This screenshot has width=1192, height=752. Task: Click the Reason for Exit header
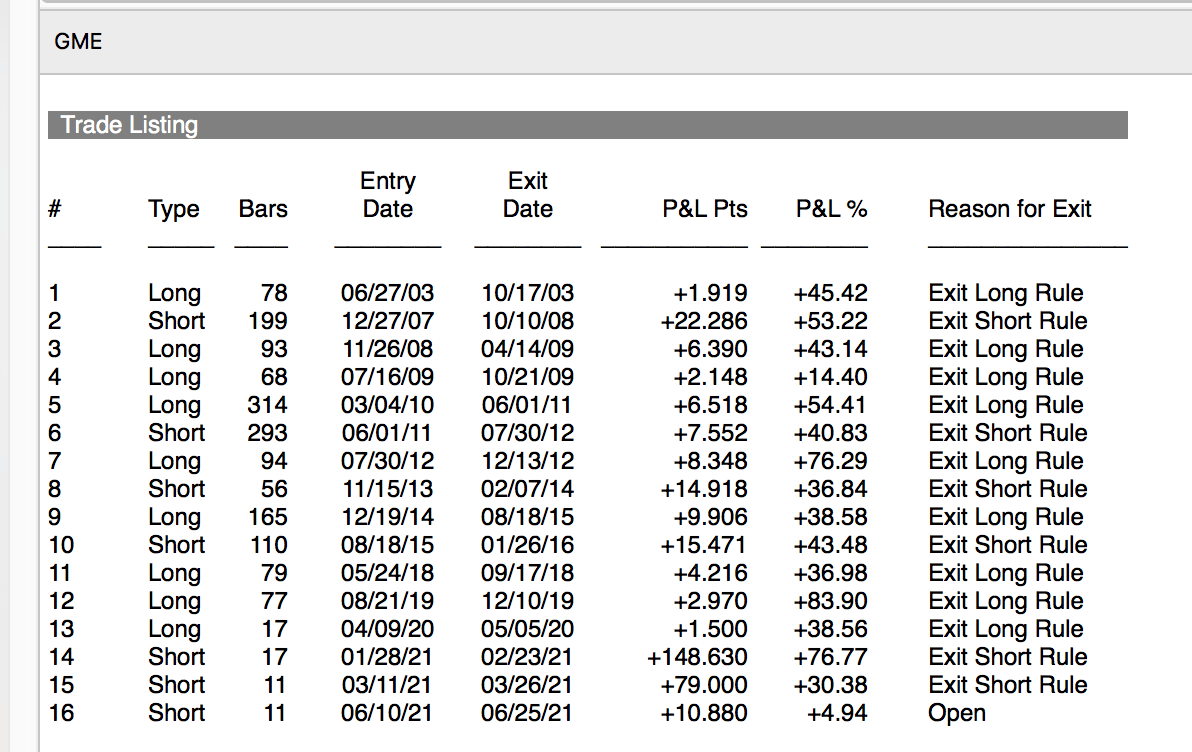[x=1010, y=209]
